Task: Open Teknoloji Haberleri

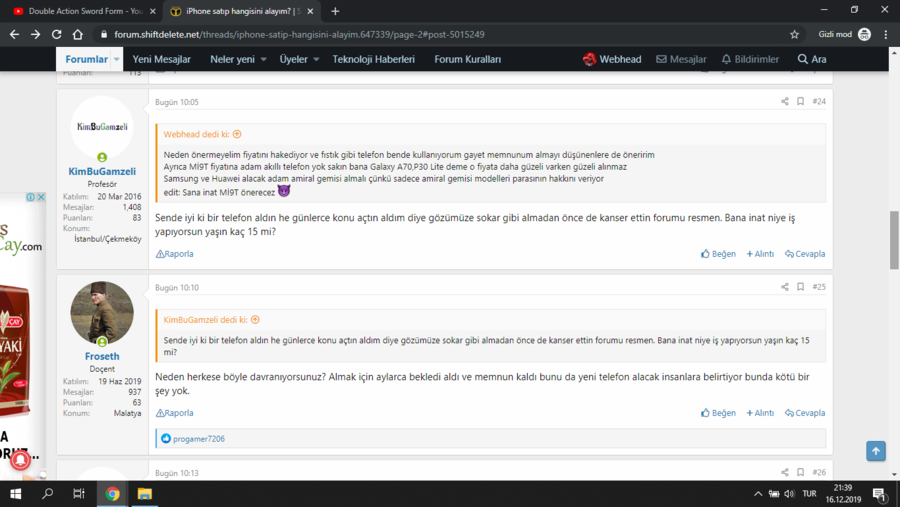Action: [x=374, y=59]
